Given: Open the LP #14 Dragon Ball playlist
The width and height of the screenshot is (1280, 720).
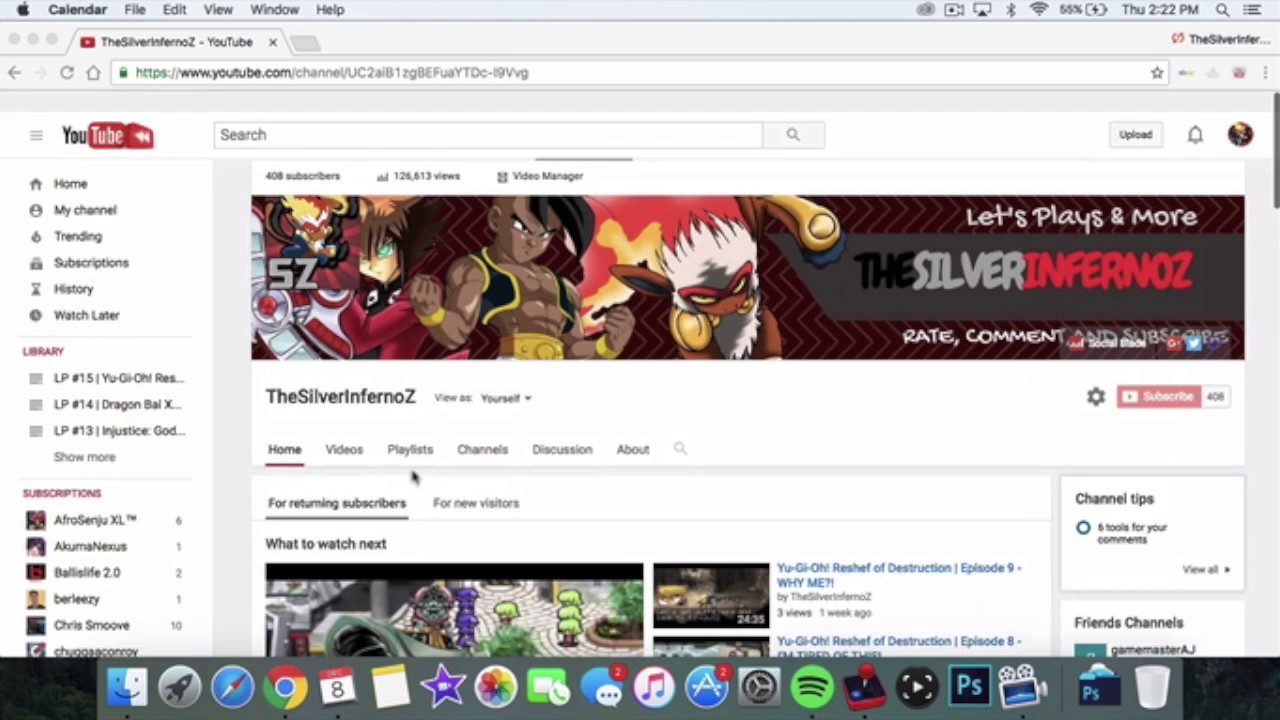Looking at the screenshot, I should point(118,404).
